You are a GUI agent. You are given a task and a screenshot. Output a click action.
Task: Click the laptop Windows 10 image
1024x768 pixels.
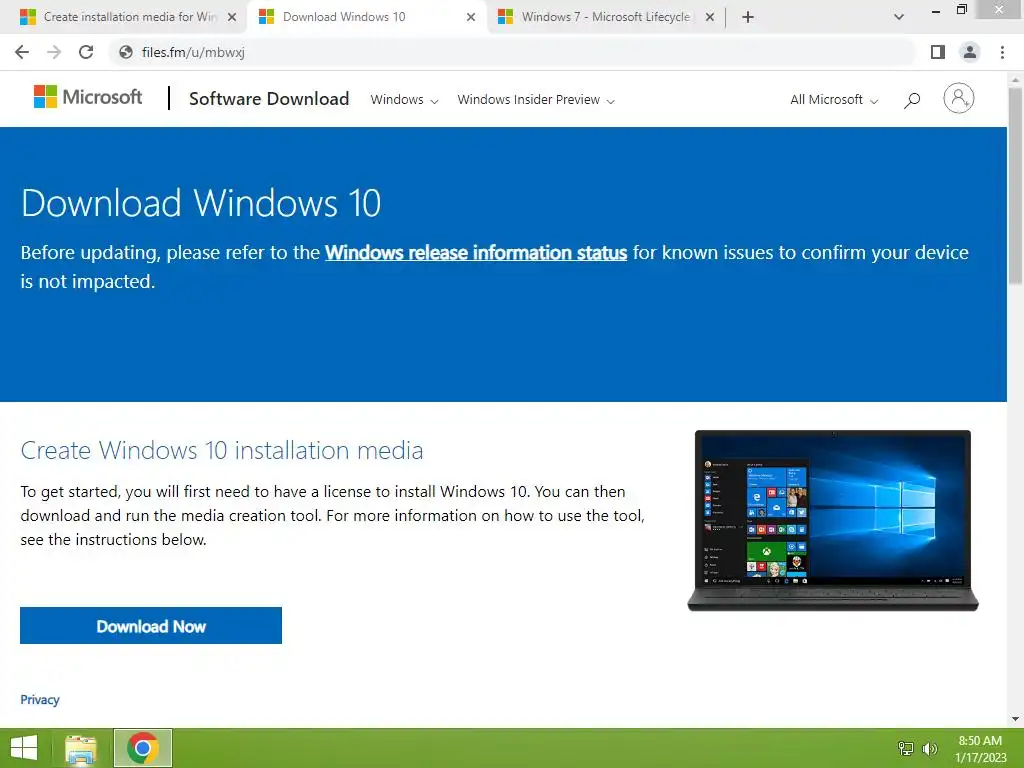[833, 520]
